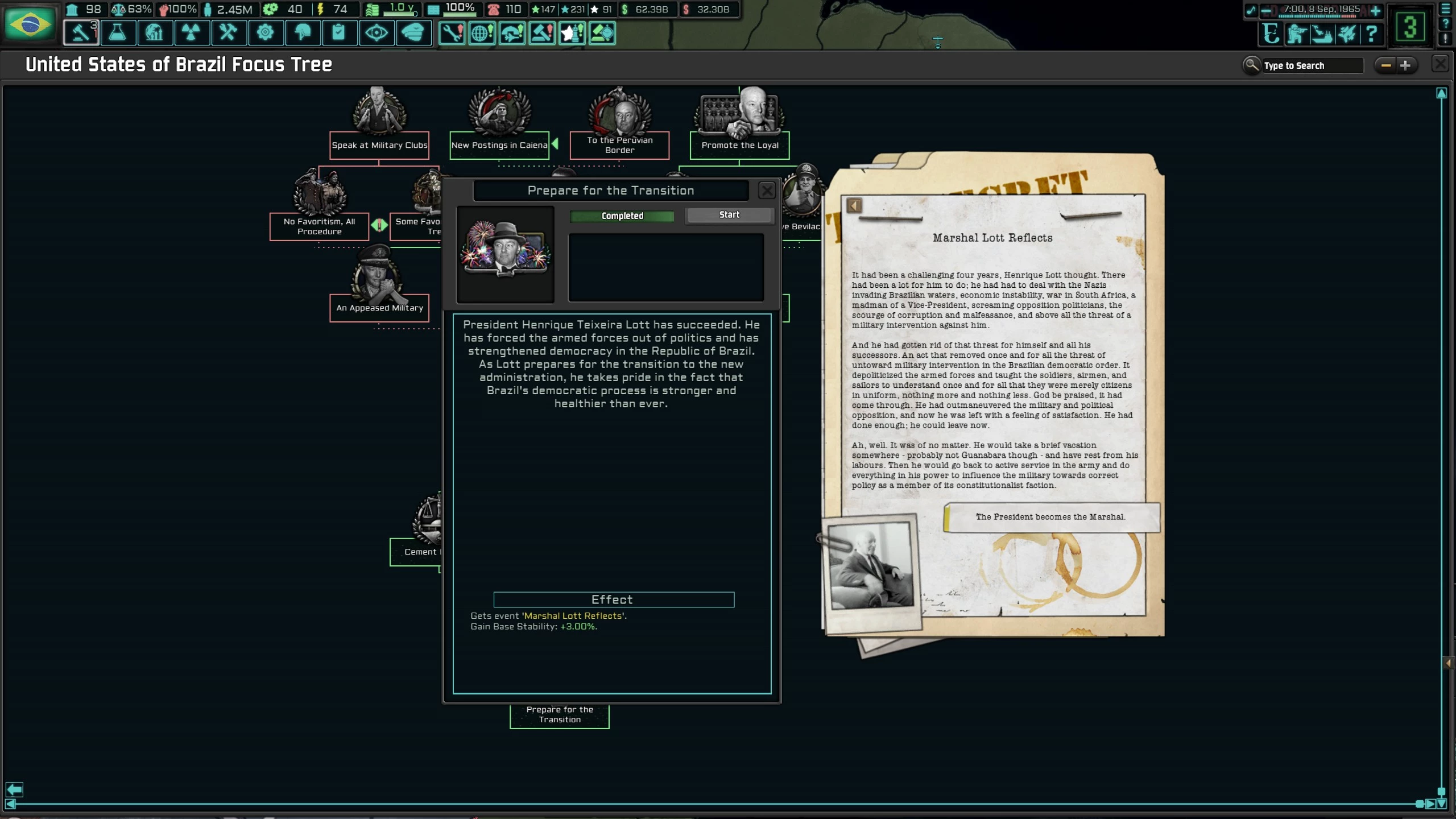1456x819 pixels.
Task: Open the production gear tab
Action: point(265,33)
